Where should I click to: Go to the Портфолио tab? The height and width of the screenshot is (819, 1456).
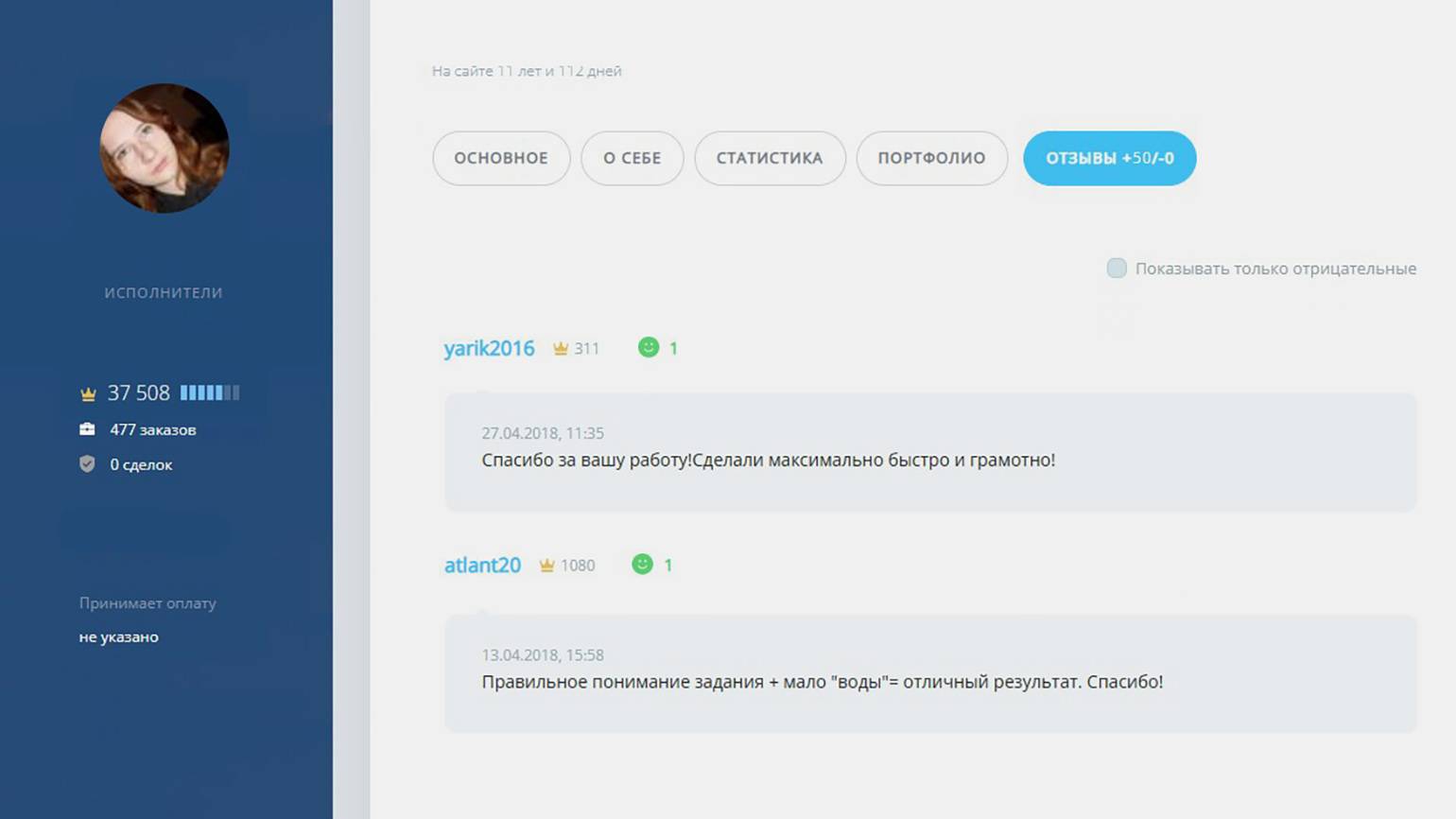[x=931, y=158]
